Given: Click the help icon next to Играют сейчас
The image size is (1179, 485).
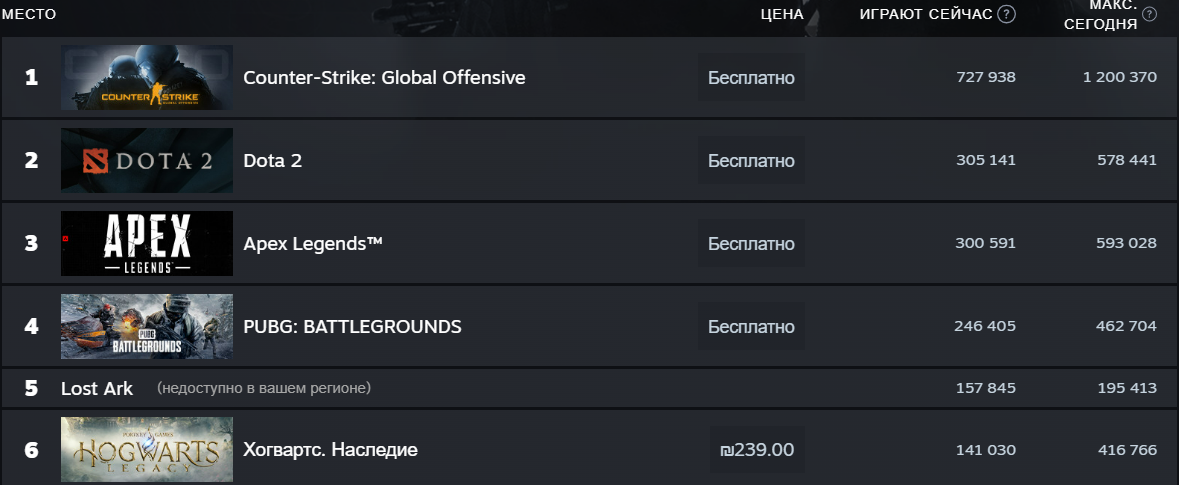Looking at the screenshot, I should [1007, 14].
